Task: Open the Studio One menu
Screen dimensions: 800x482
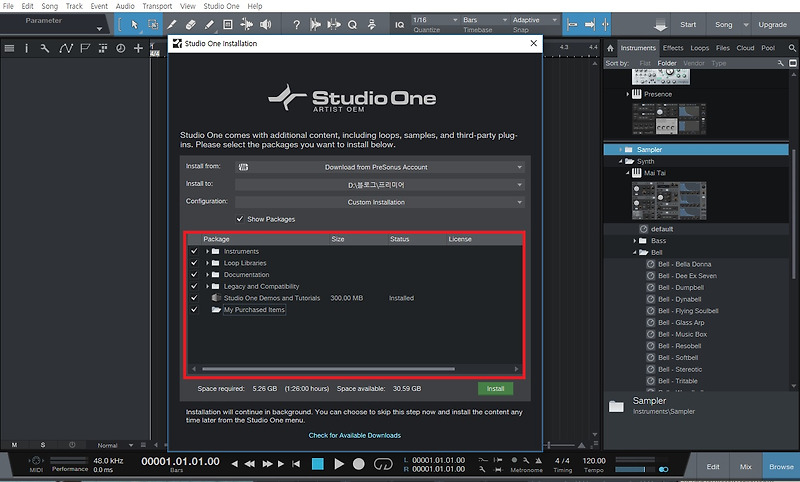Action: click(x=221, y=6)
